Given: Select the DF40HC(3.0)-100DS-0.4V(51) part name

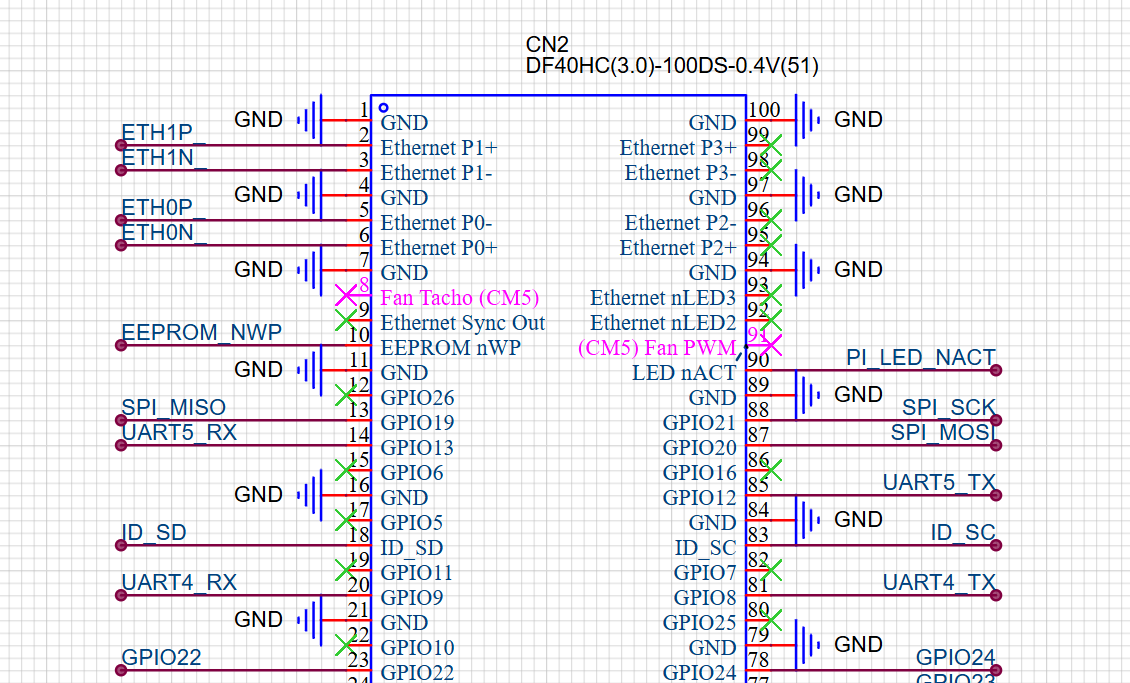Looking at the screenshot, I should pyautogui.click(x=672, y=66).
